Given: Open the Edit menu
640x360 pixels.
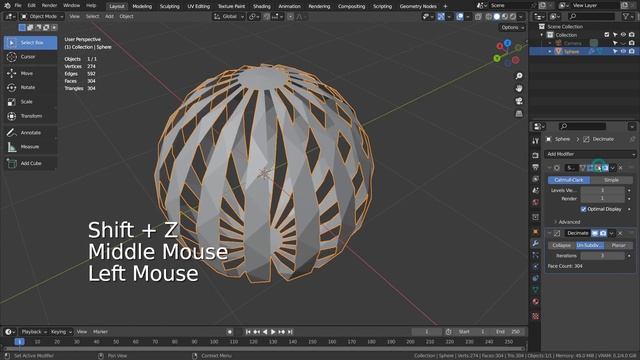Looking at the screenshot, I should 31,6.
